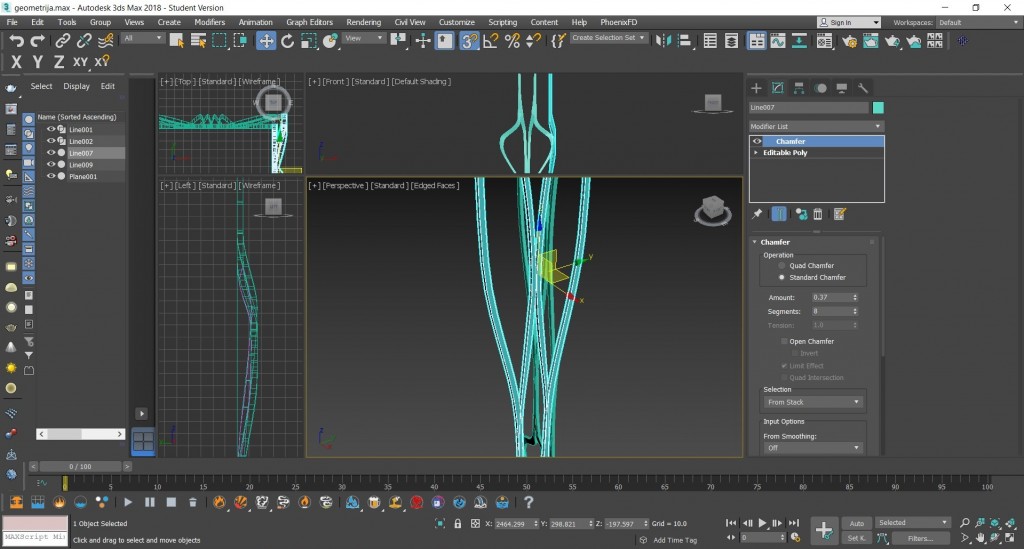This screenshot has width=1024, height=549.
Task: Click the Redo arrow icon
Action: (38, 40)
